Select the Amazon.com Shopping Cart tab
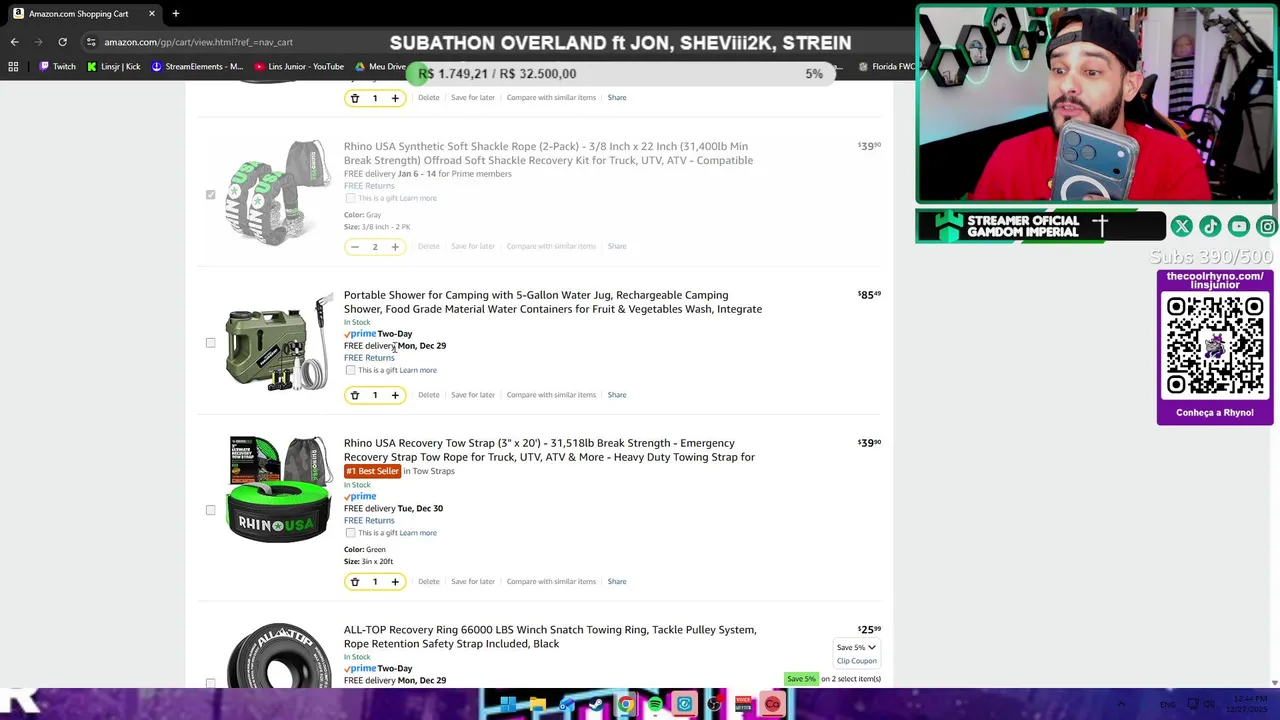The image size is (1280, 720). tap(85, 14)
